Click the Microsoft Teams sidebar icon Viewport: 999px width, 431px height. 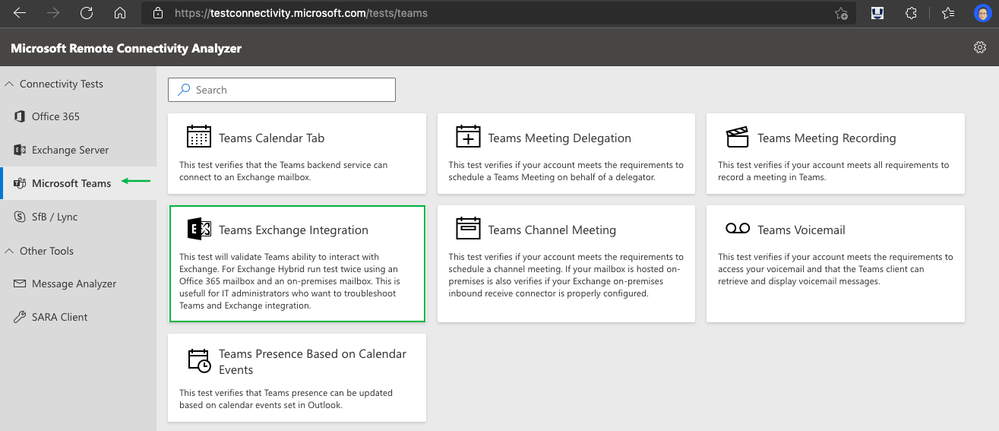tap(19, 184)
